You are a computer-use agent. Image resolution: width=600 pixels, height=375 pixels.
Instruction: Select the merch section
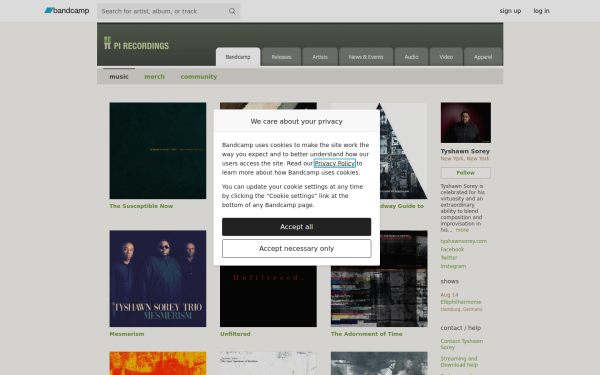tap(154, 77)
